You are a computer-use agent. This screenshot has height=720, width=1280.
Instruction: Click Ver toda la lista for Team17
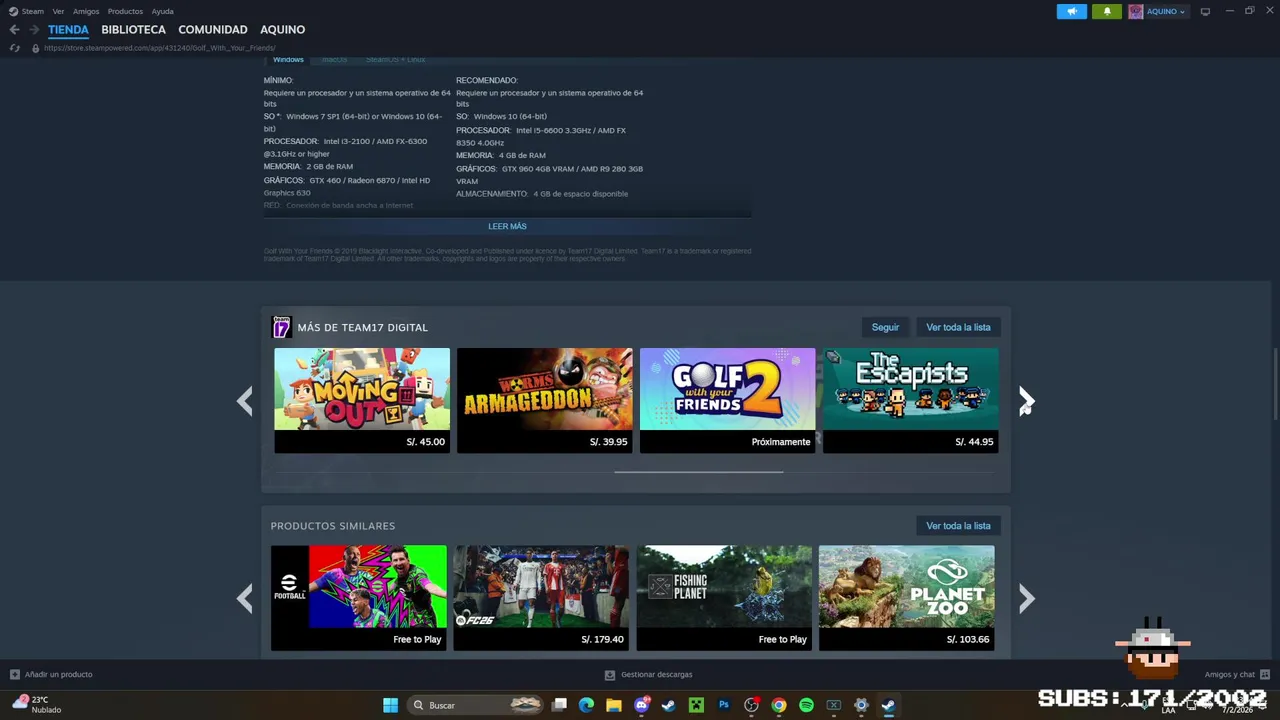click(x=958, y=327)
